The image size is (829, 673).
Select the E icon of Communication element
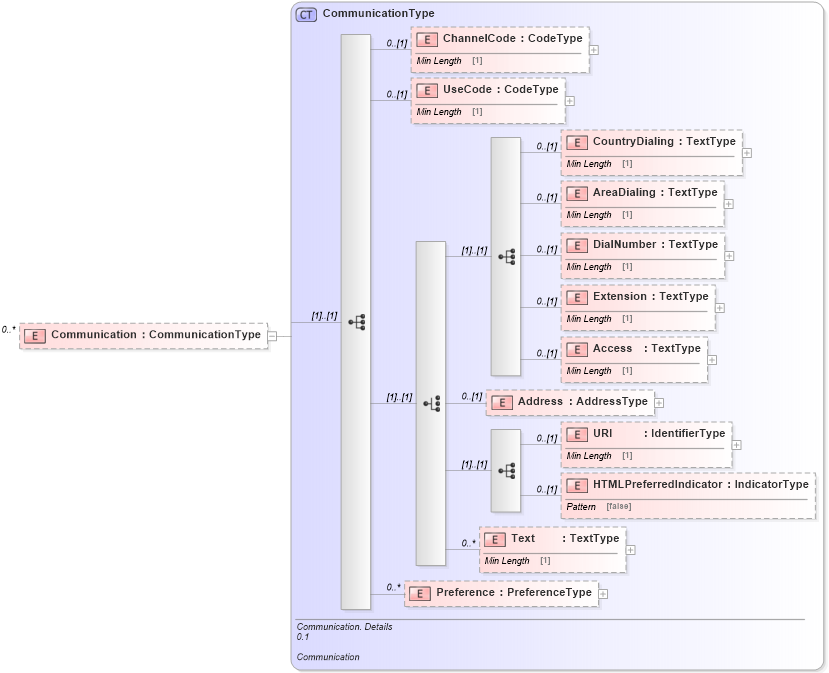point(35,334)
